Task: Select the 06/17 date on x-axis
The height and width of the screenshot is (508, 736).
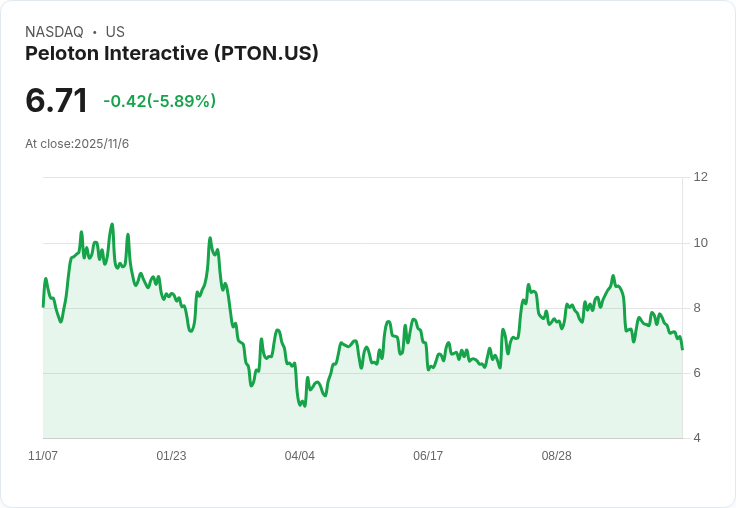Action: pos(428,456)
